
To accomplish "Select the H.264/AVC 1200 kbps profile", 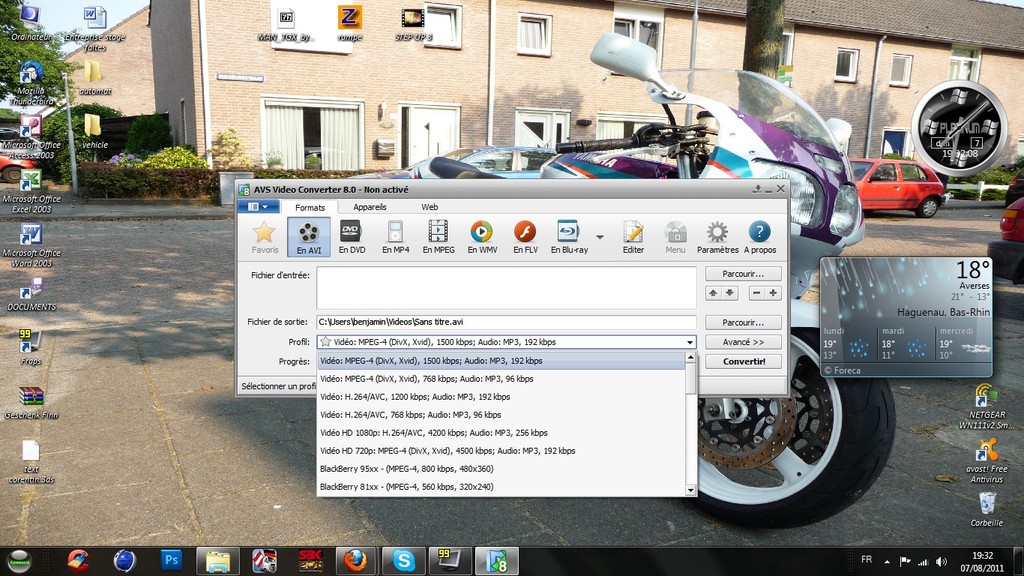I will pos(415,397).
